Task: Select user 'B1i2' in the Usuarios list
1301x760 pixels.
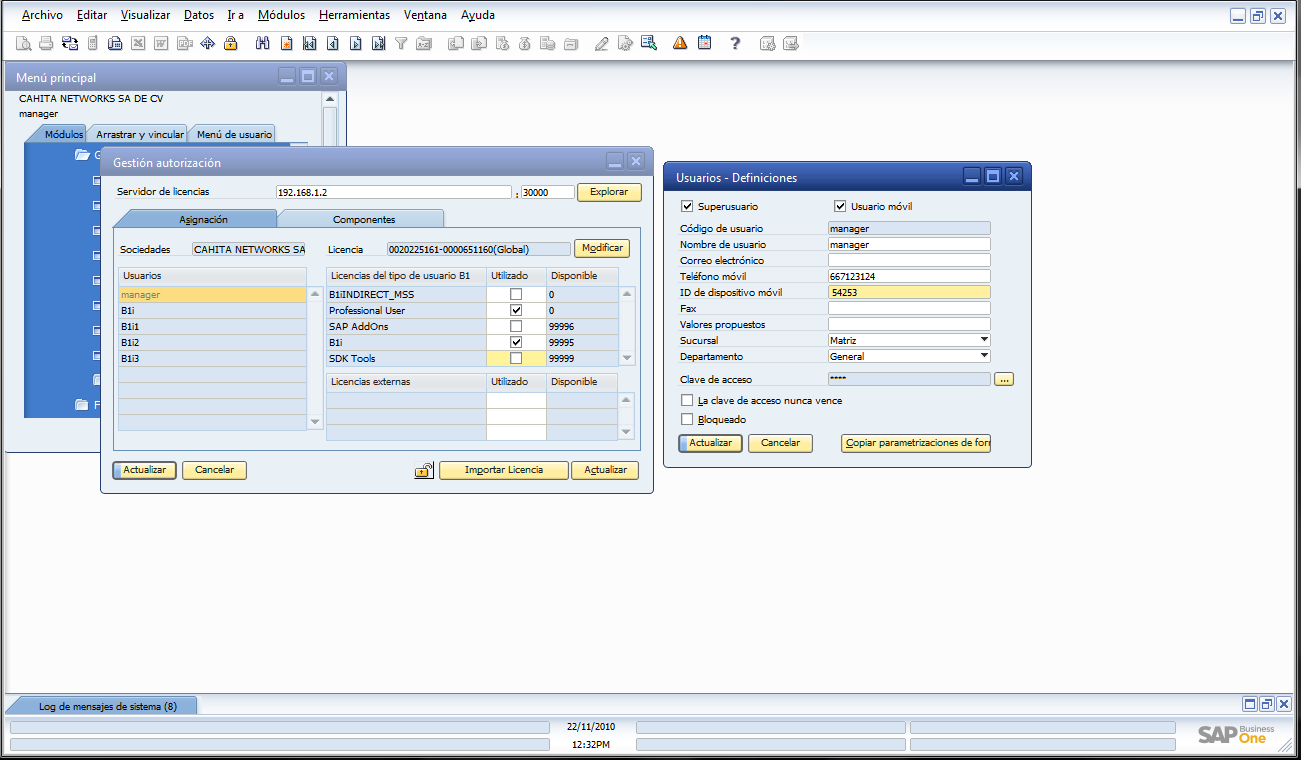Action: pos(212,342)
